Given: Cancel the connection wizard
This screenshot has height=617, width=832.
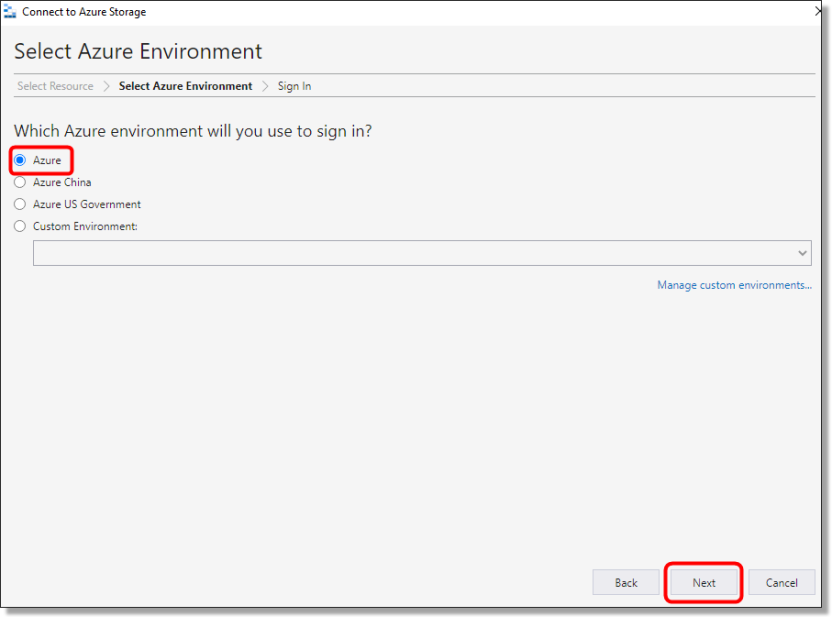Looking at the screenshot, I should (x=781, y=582).
